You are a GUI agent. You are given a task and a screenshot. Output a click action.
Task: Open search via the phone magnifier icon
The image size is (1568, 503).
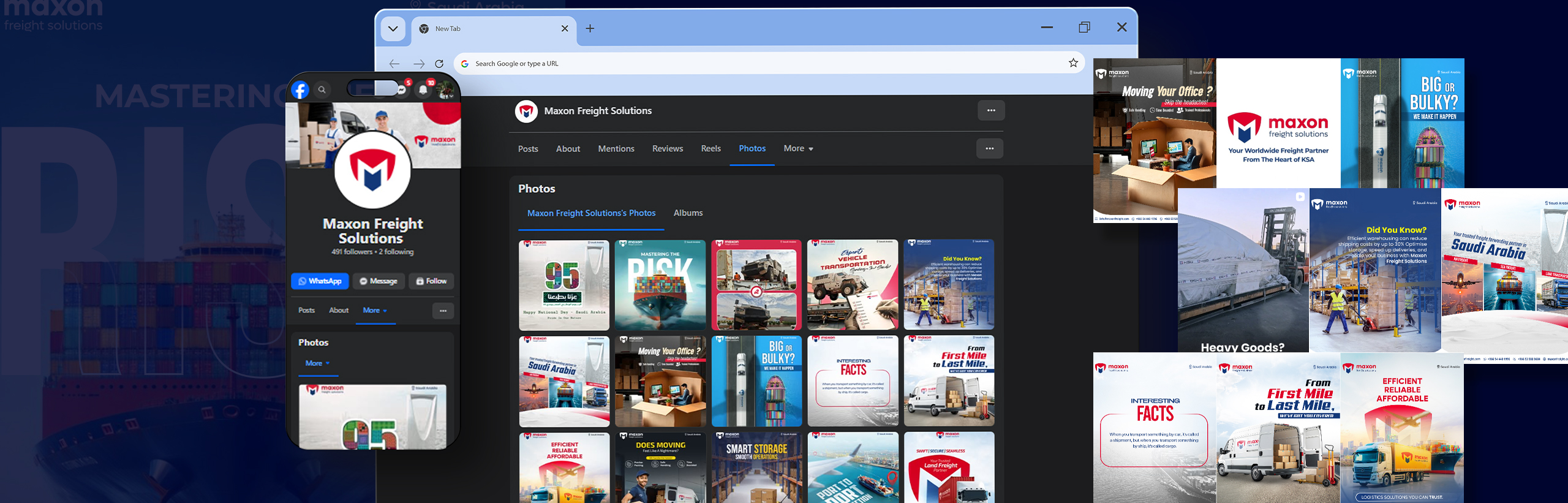(322, 89)
